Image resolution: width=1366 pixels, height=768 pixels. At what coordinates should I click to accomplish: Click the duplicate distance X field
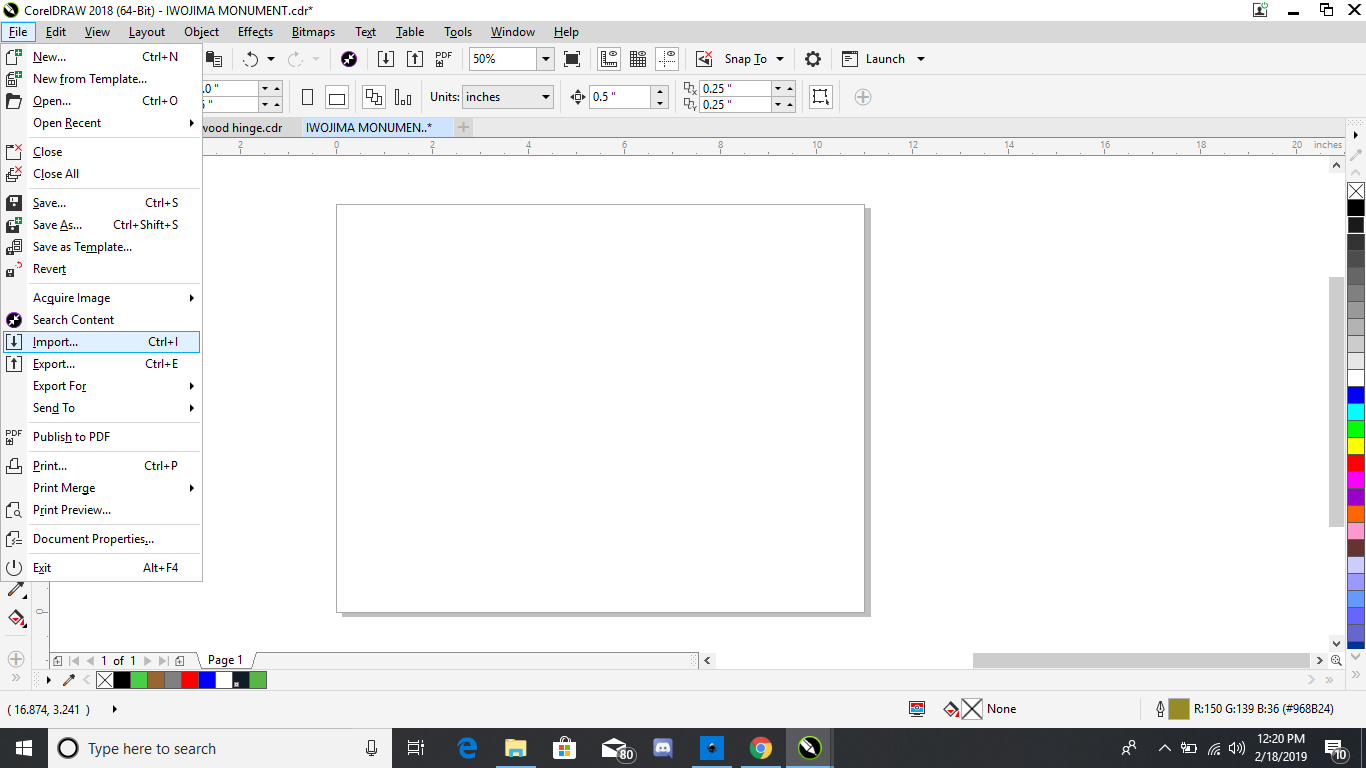pyautogui.click(x=735, y=89)
